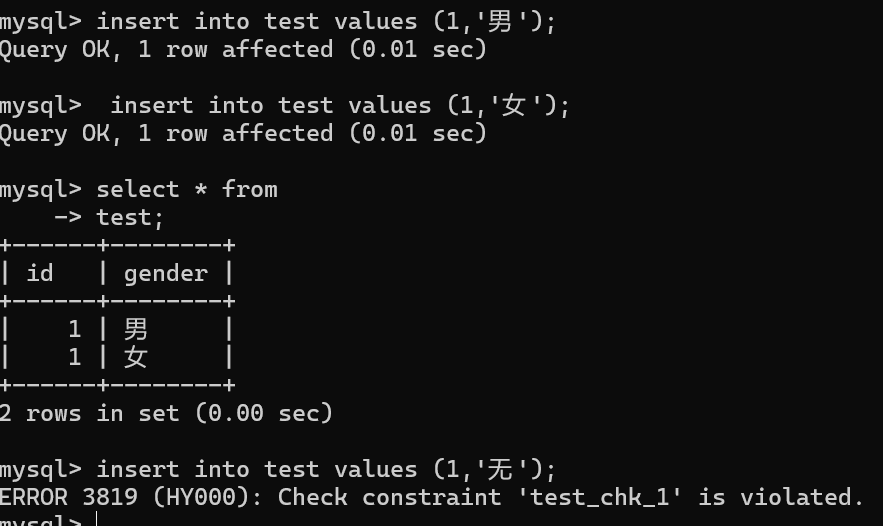
Task: Click the top border line of the result table
Action: (117, 246)
